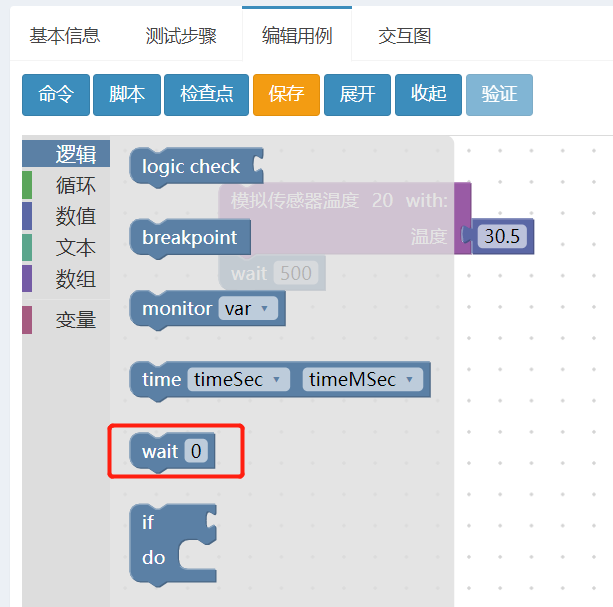This screenshot has width=613, height=607.
Task: Click the 30.5 number field
Action: tap(502, 236)
